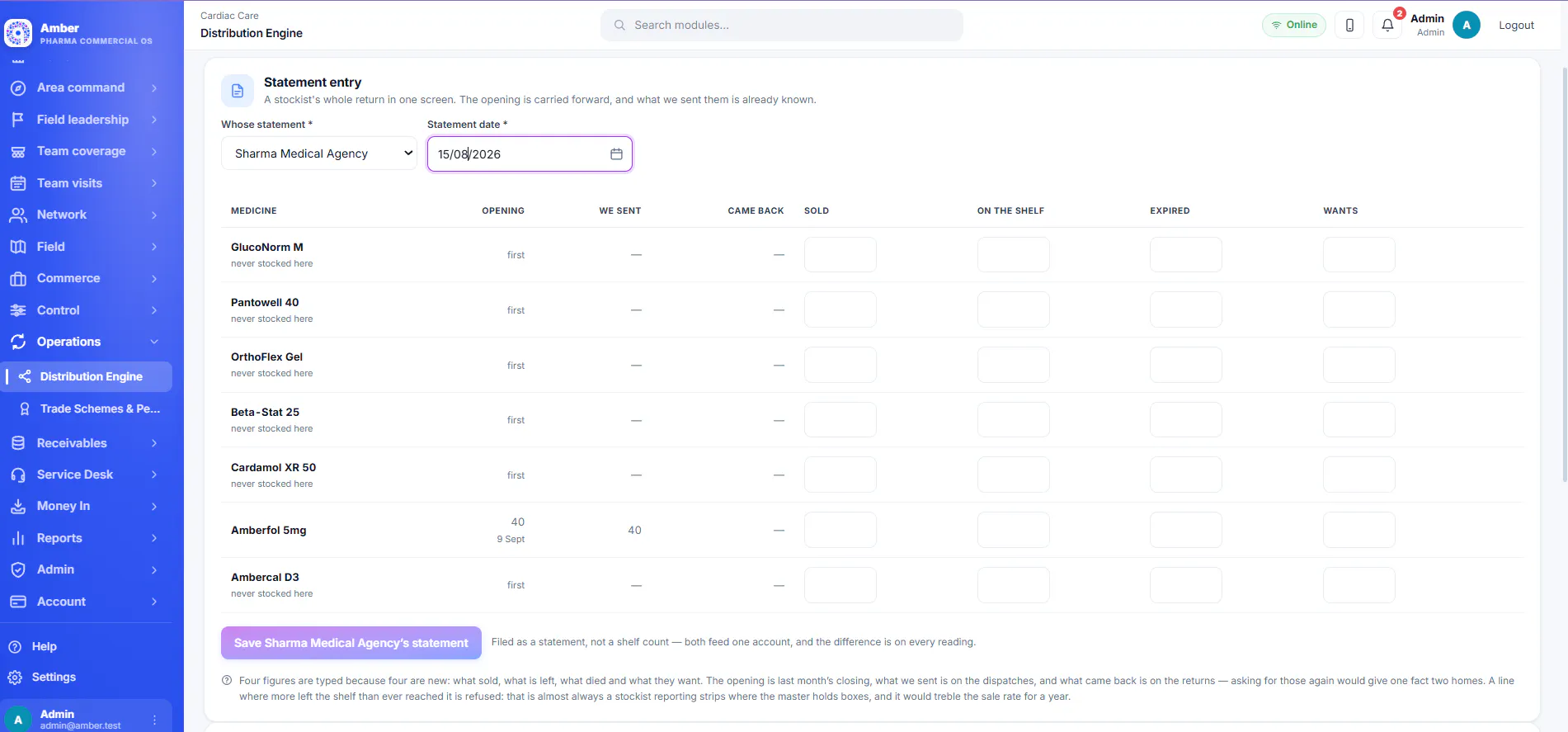This screenshot has width=1568, height=732.
Task: Save Sharma Medical Agency's statement
Action: [x=351, y=643]
